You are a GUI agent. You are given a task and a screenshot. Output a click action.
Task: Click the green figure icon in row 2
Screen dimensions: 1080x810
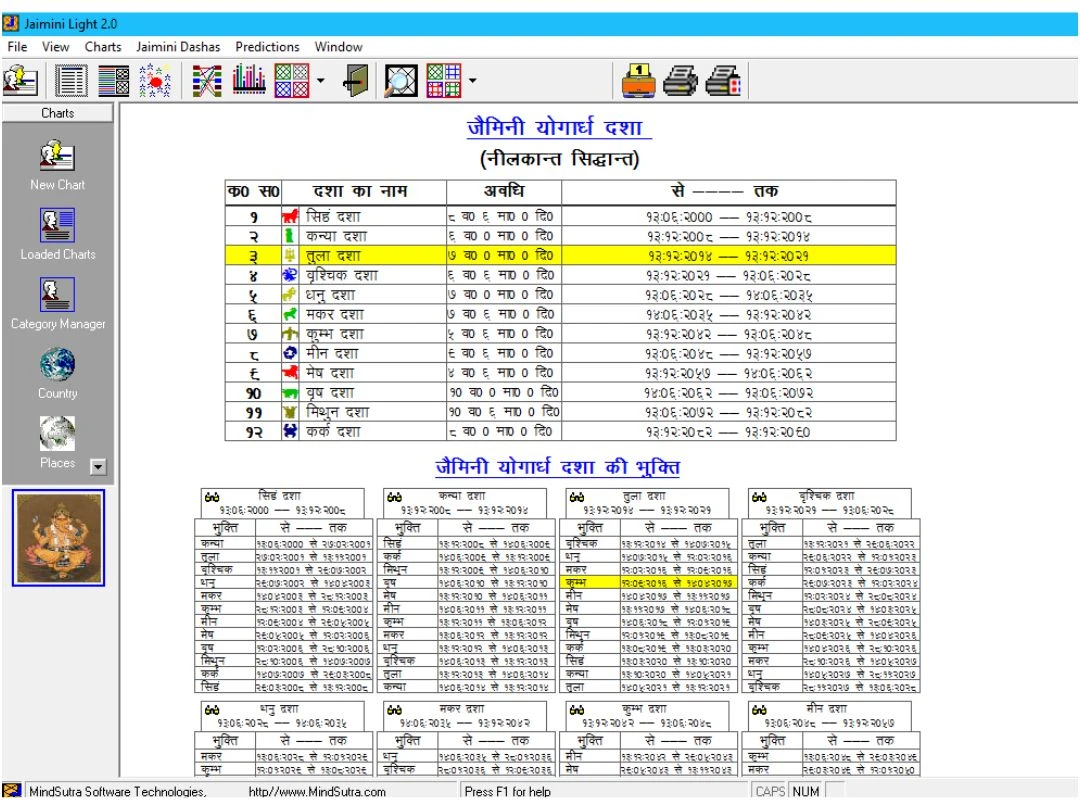click(290, 236)
